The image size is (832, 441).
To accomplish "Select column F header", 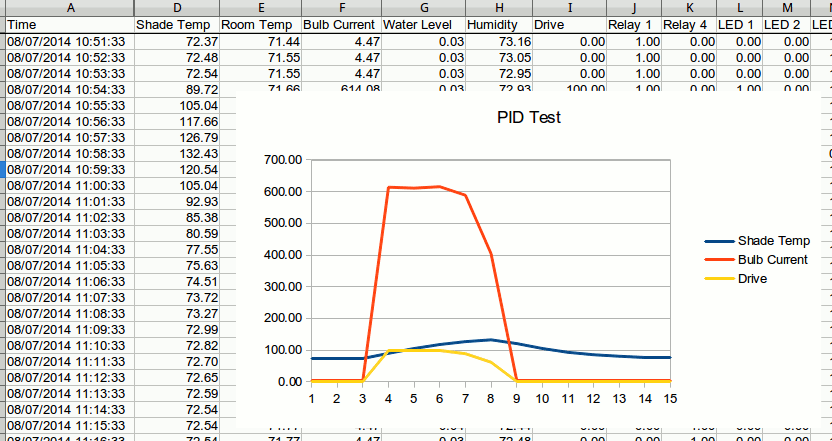I will (341, 7).
